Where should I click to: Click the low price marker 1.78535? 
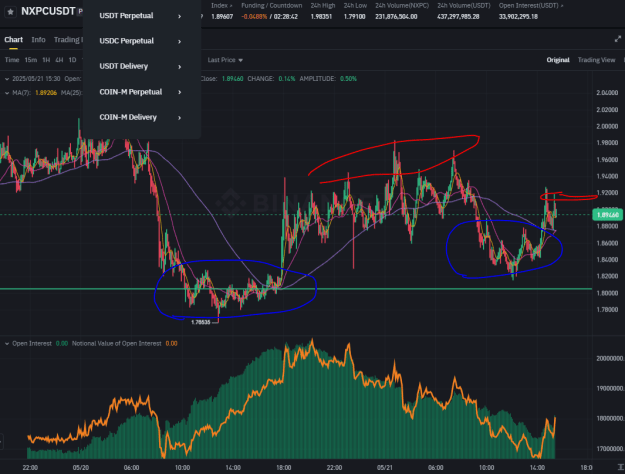point(200,322)
